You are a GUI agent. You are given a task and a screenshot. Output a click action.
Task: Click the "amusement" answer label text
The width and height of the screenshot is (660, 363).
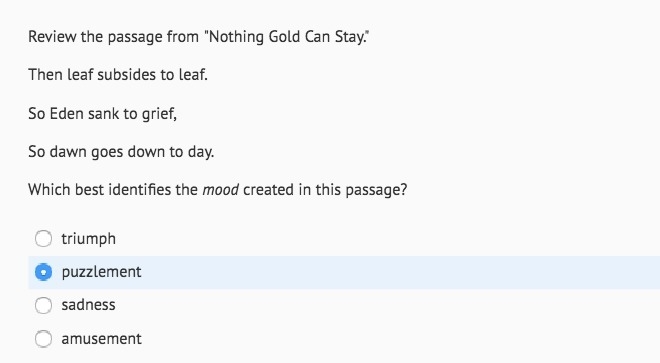click(x=101, y=339)
